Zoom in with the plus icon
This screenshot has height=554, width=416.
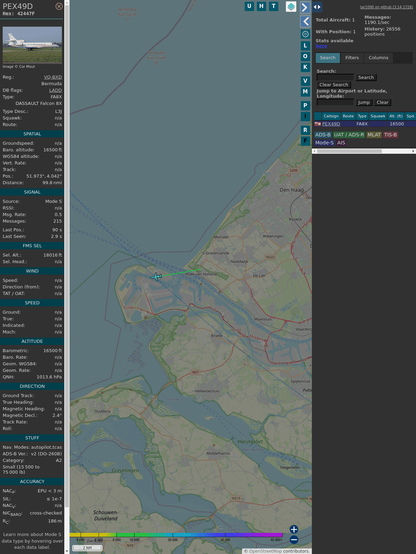pos(294,529)
